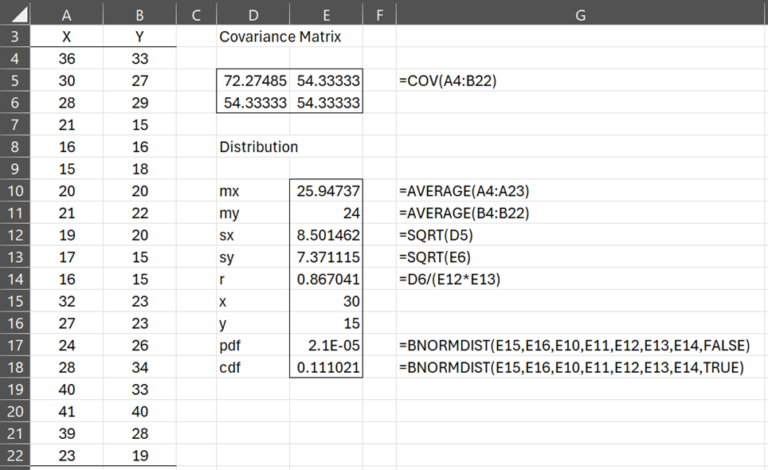Select the mx value 25.94737
Screen dimensions: 768x470
(325, 189)
